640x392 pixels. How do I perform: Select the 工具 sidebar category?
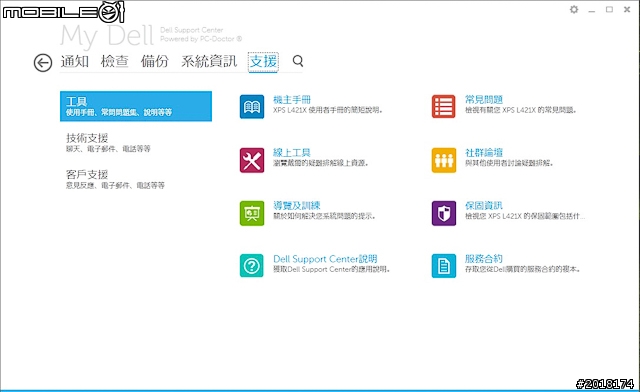pyautogui.click(x=136, y=106)
